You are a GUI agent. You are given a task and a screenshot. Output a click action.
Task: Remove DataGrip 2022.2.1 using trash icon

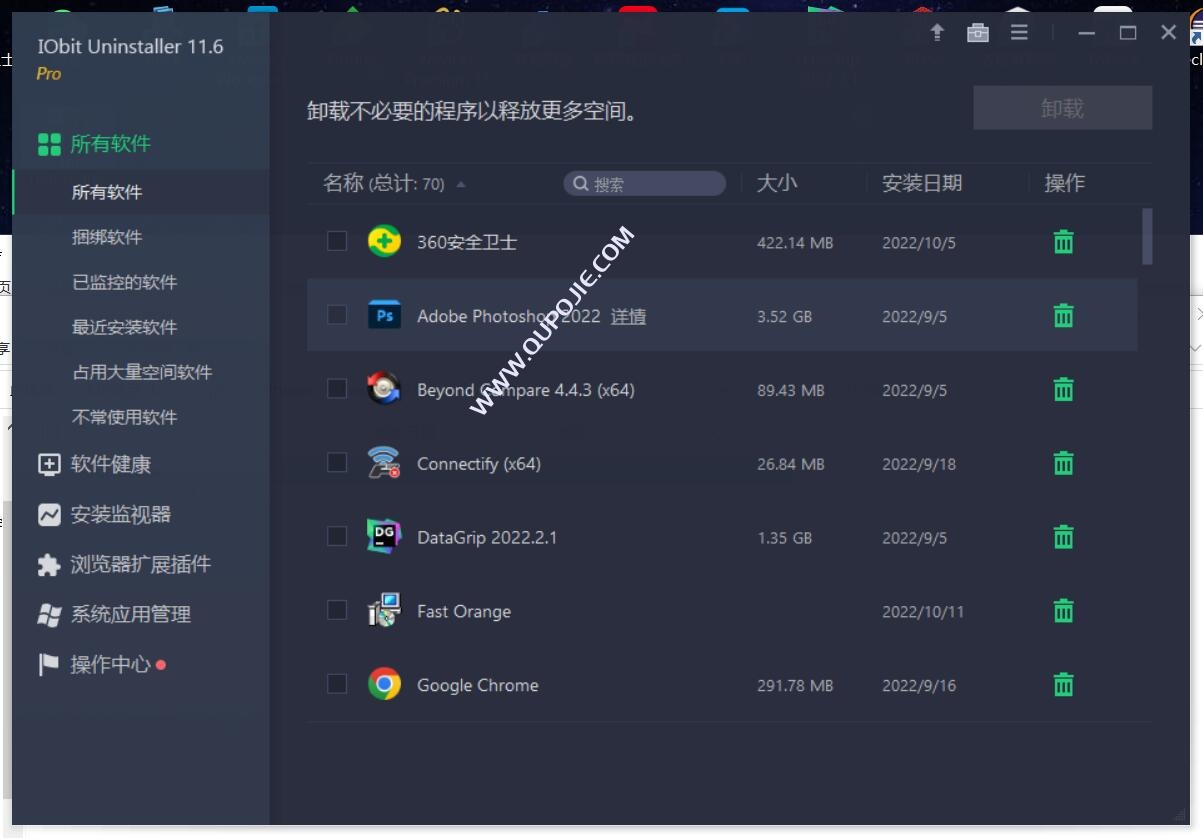pyautogui.click(x=1063, y=537)
